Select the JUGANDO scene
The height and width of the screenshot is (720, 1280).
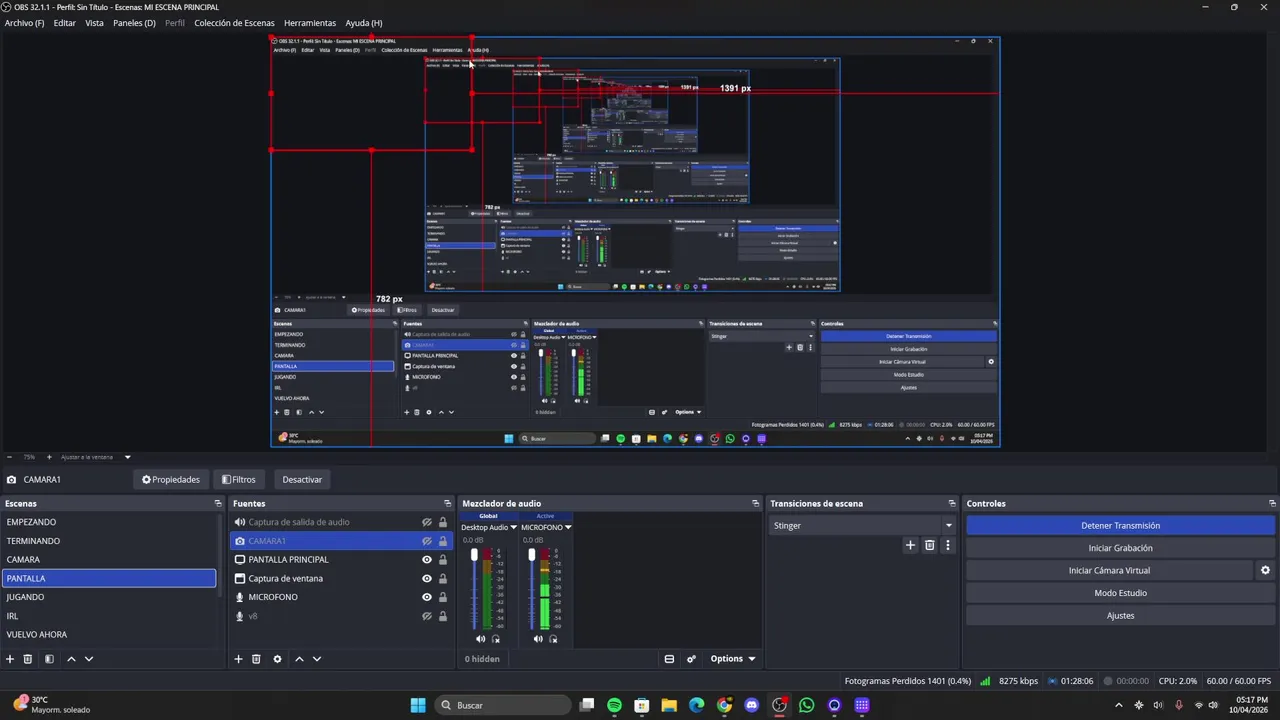tap(109, 597)
